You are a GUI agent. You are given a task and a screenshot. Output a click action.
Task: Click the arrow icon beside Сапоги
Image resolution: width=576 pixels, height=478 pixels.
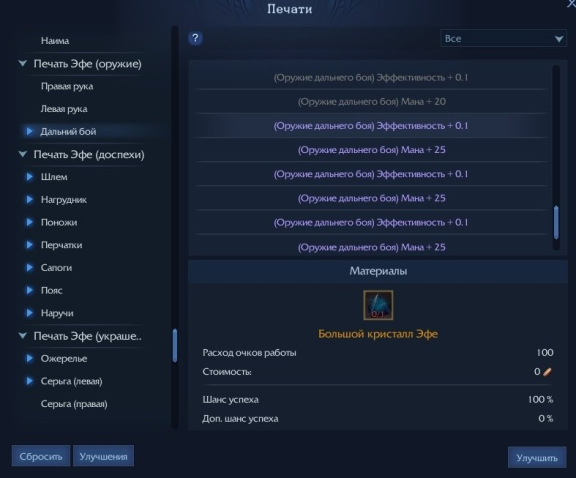(29, 267)
